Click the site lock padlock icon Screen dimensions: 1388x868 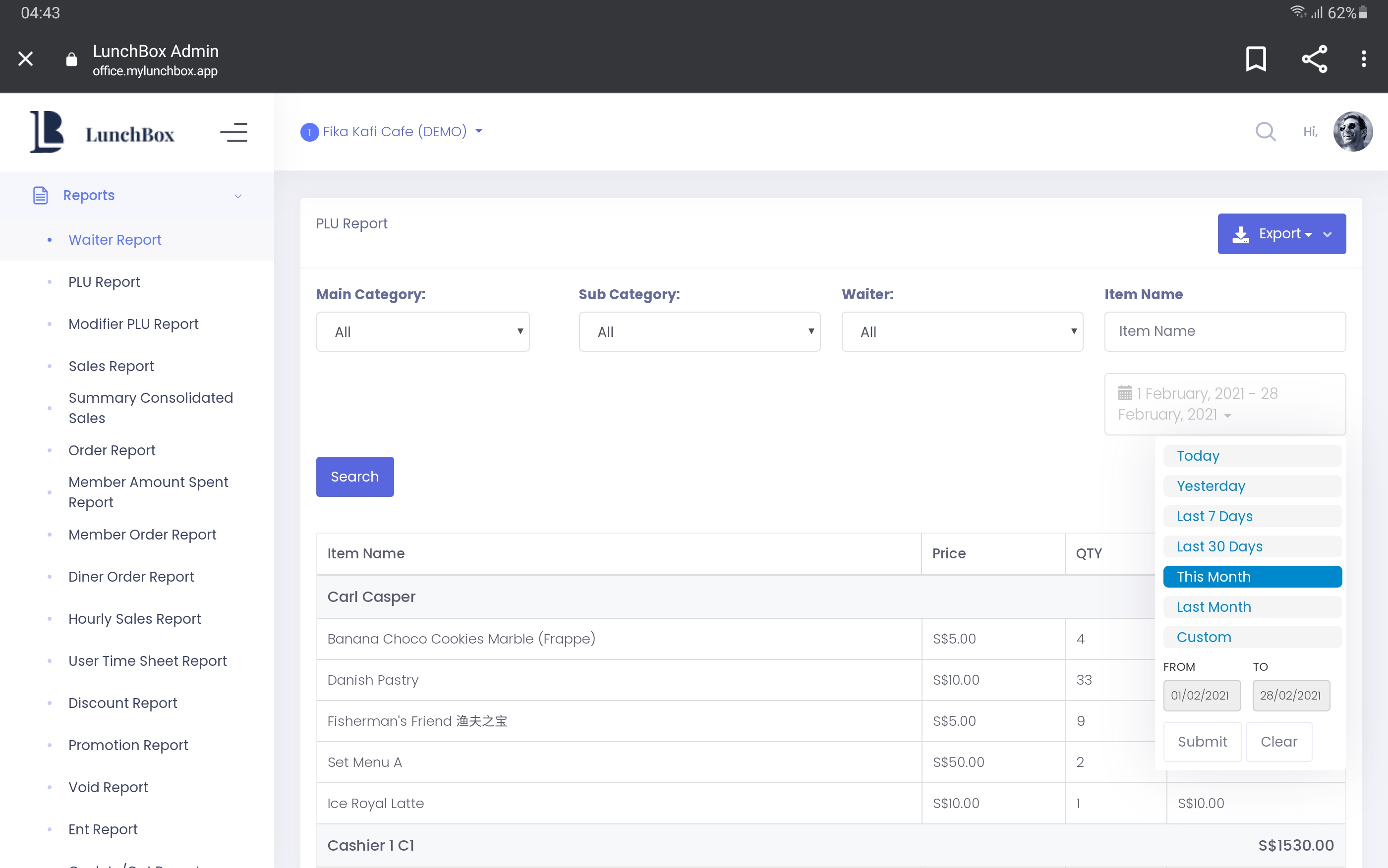(71, 59)
